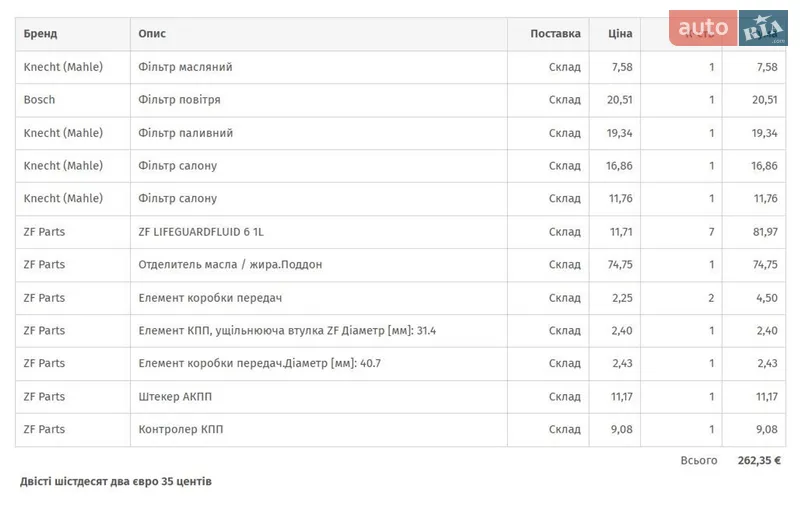Select the 81,97 line total cell
The height and width of the screenshot is (516, 800).
coord(765,232)
